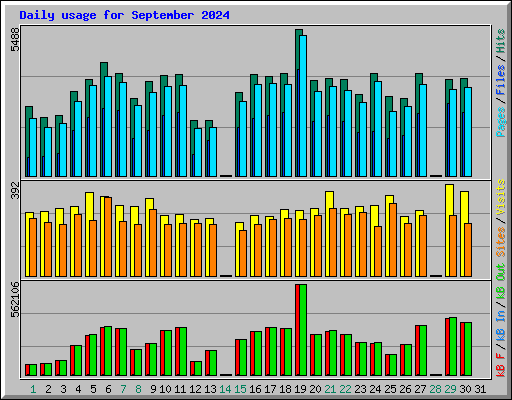Click day 1 on the x-axis
This screenshot has width=512, height=400.
coord(33,389)
